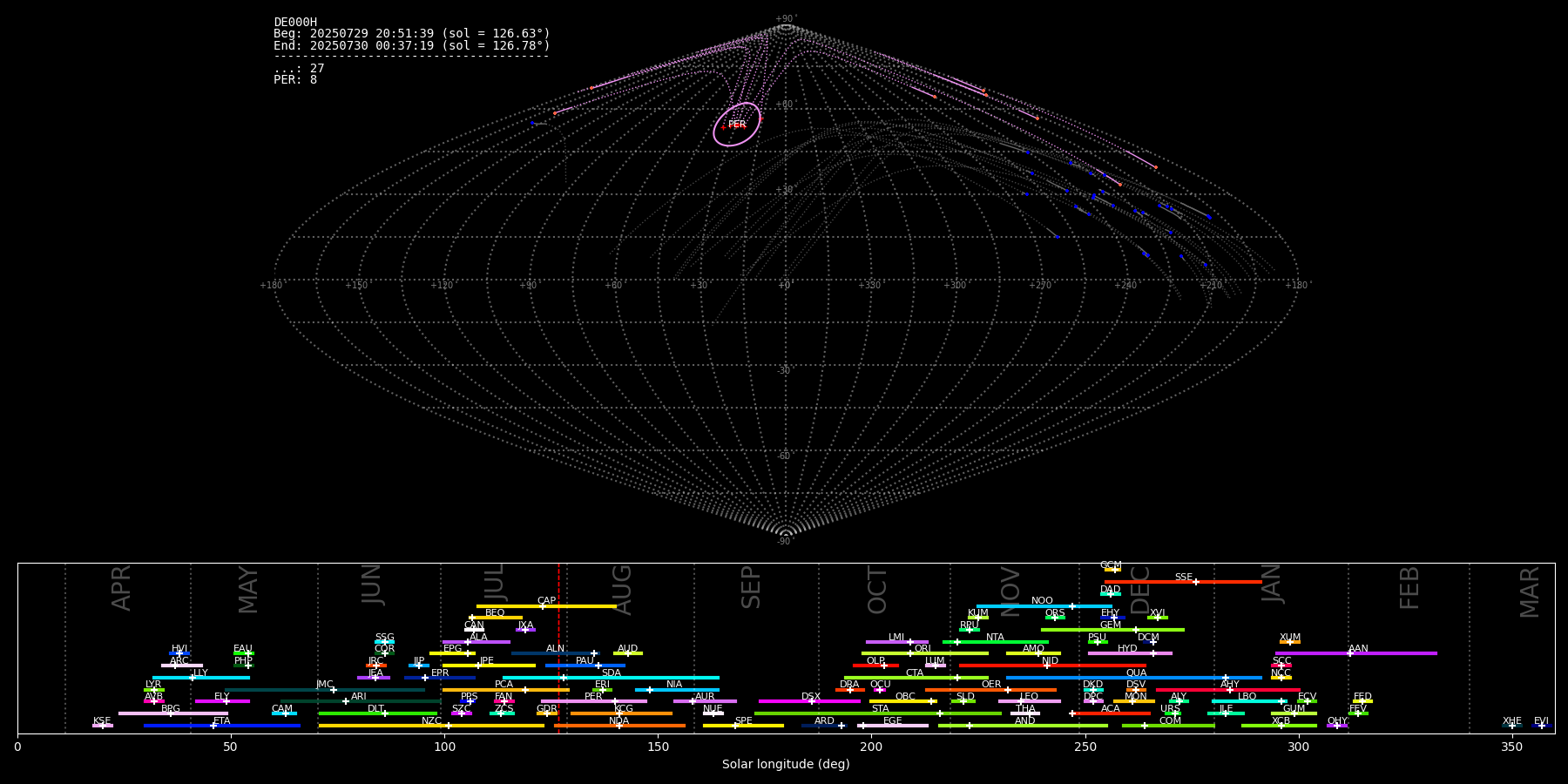Click the 'PER: 8' count text
Screen dimensions: 1568x784
coord(295,79)
